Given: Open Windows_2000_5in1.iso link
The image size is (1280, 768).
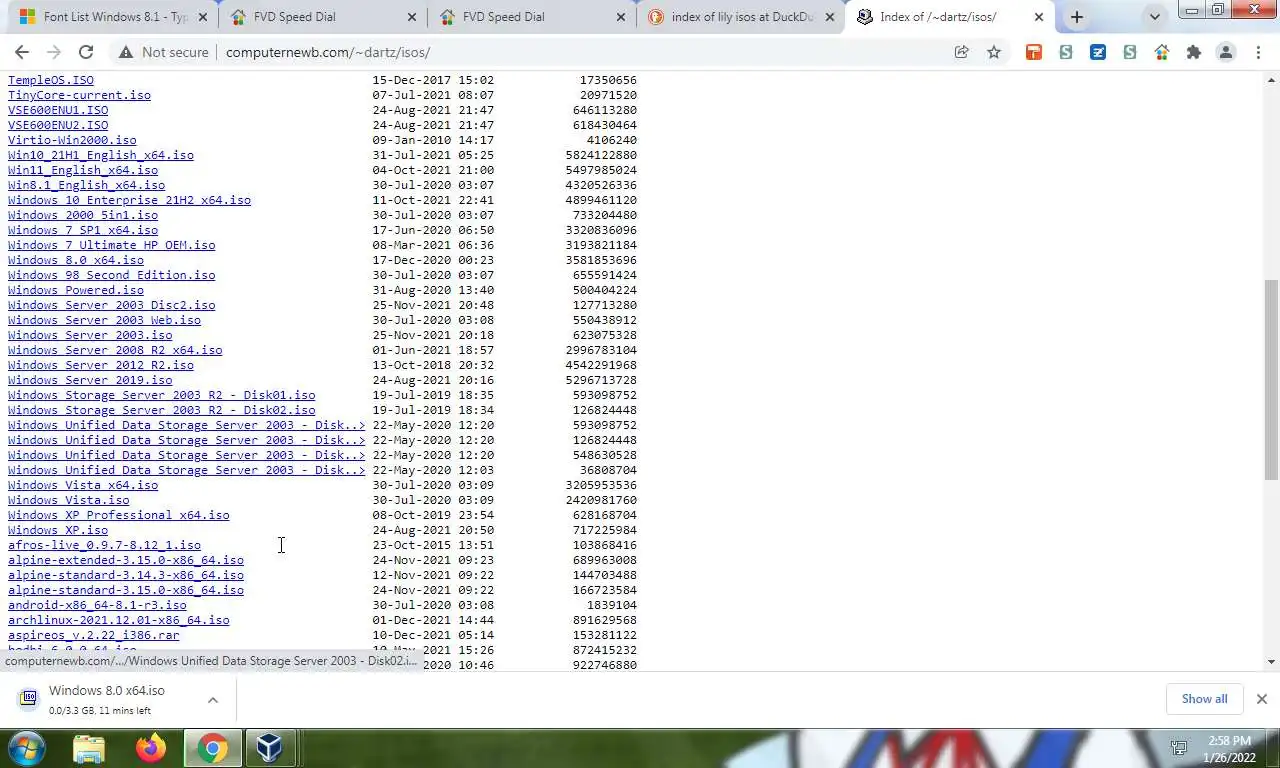Looking at the screenshot, I should (x=83, y=215).
